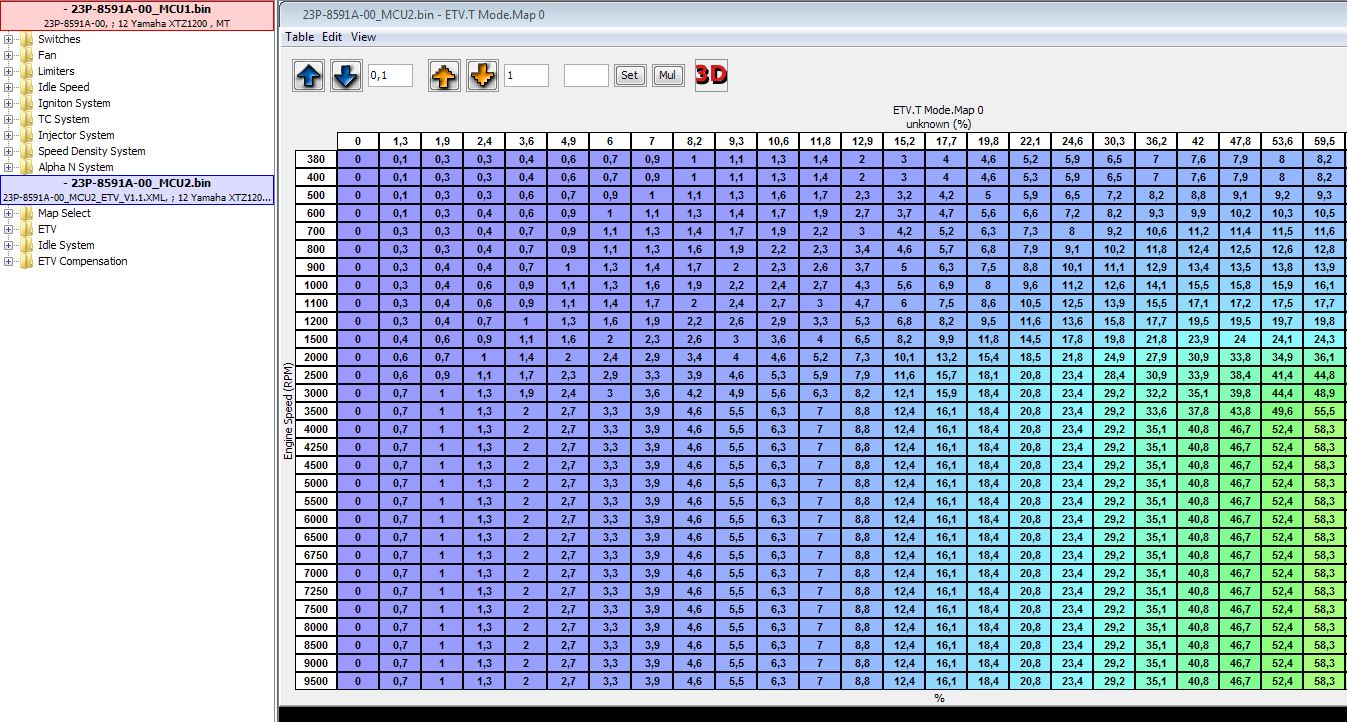The height and width of the screenshot is (722, 1347).
Task: Click the blue up arrow increment button
Action: coord(309,76)
